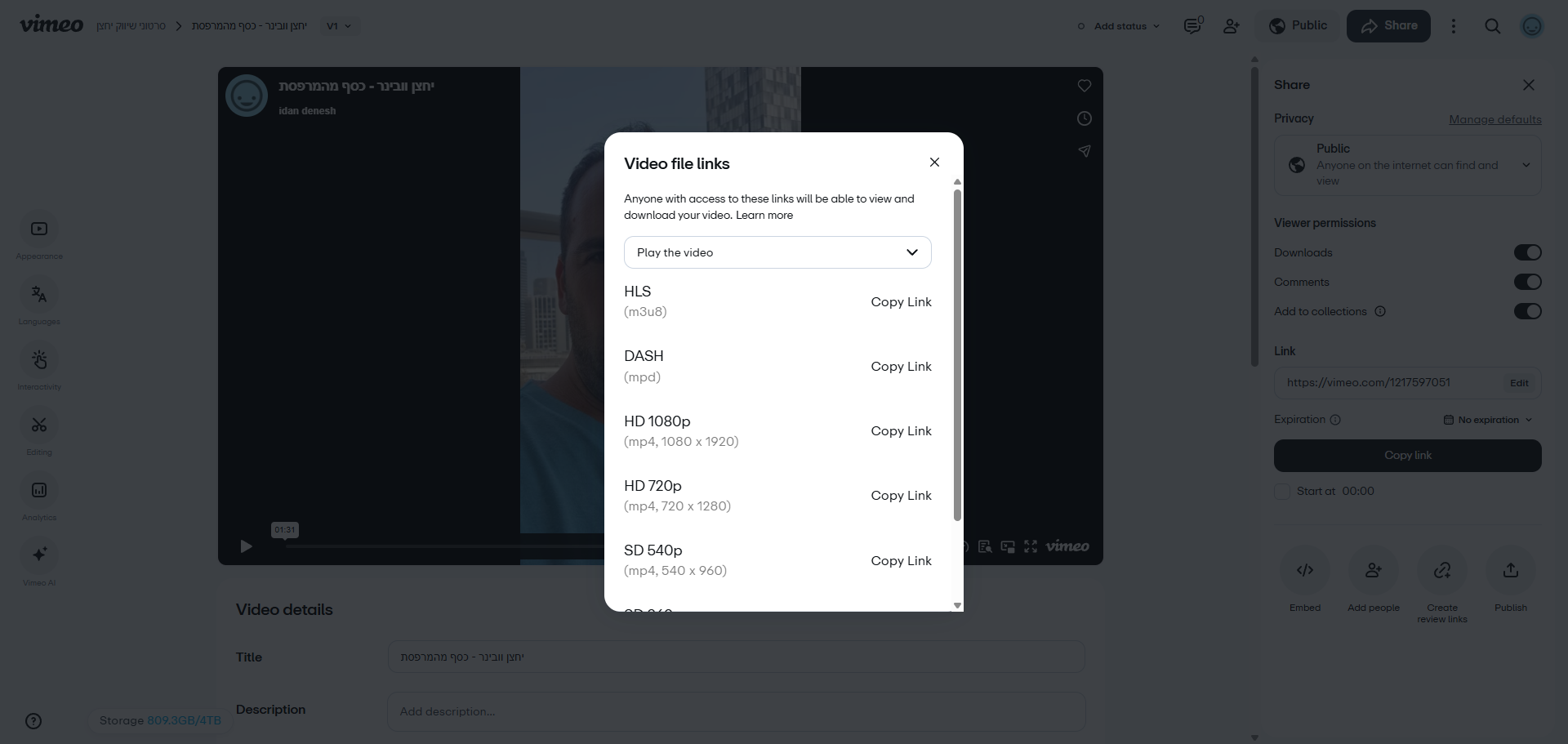
Task: Toggle the Comments permission switch
Action: (x=1527, y=282)
